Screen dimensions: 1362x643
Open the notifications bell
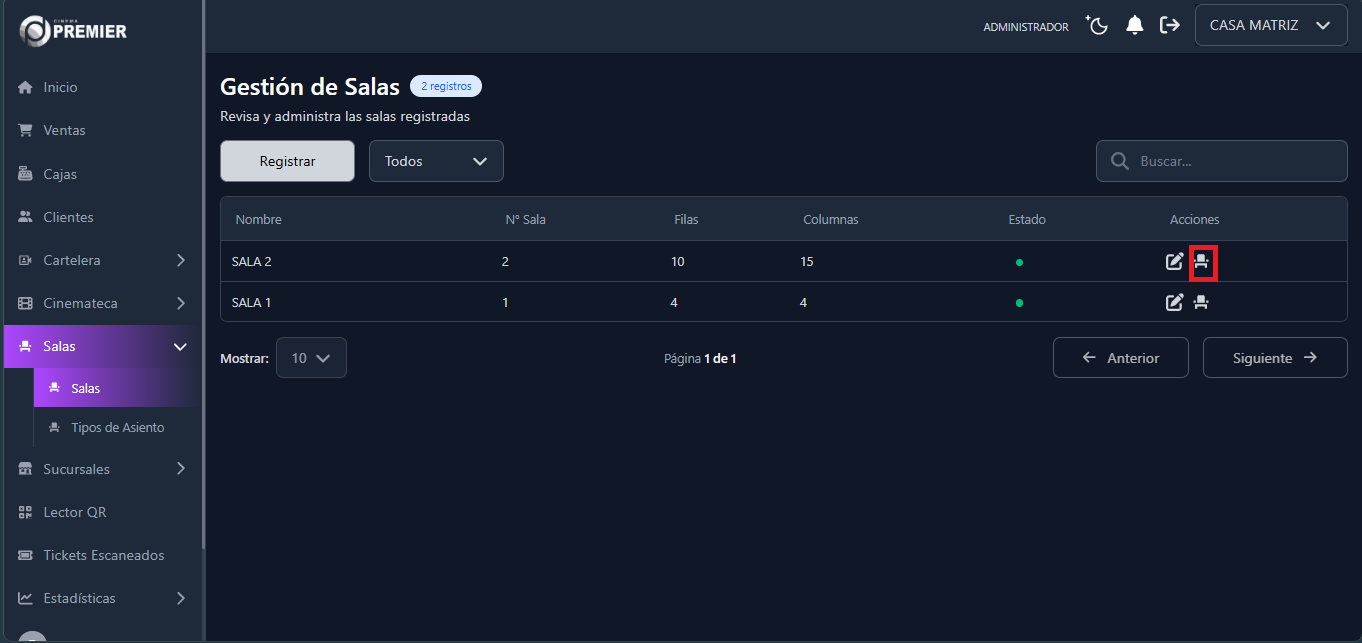[1134, 26]
